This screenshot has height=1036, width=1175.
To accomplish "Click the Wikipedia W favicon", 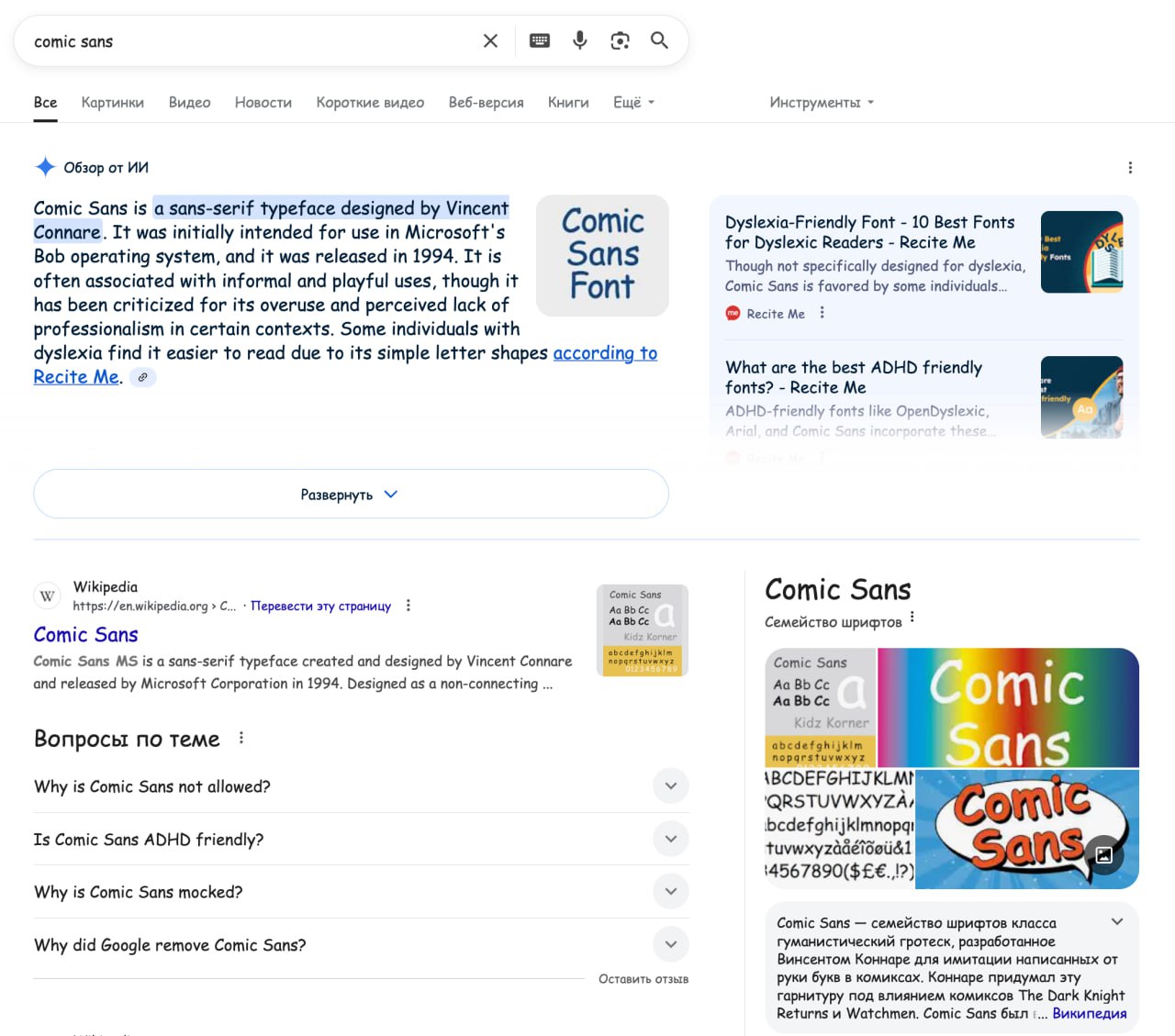I will 47,596.
